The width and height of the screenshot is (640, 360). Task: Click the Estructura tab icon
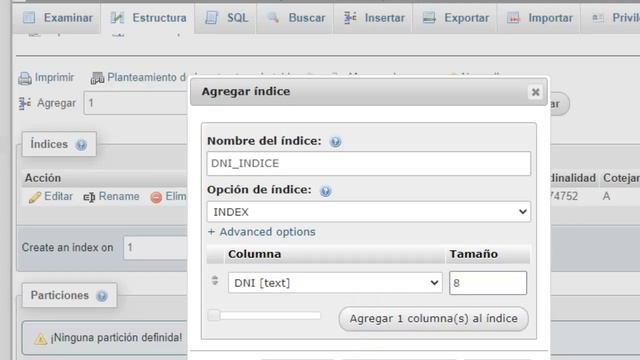118,18
